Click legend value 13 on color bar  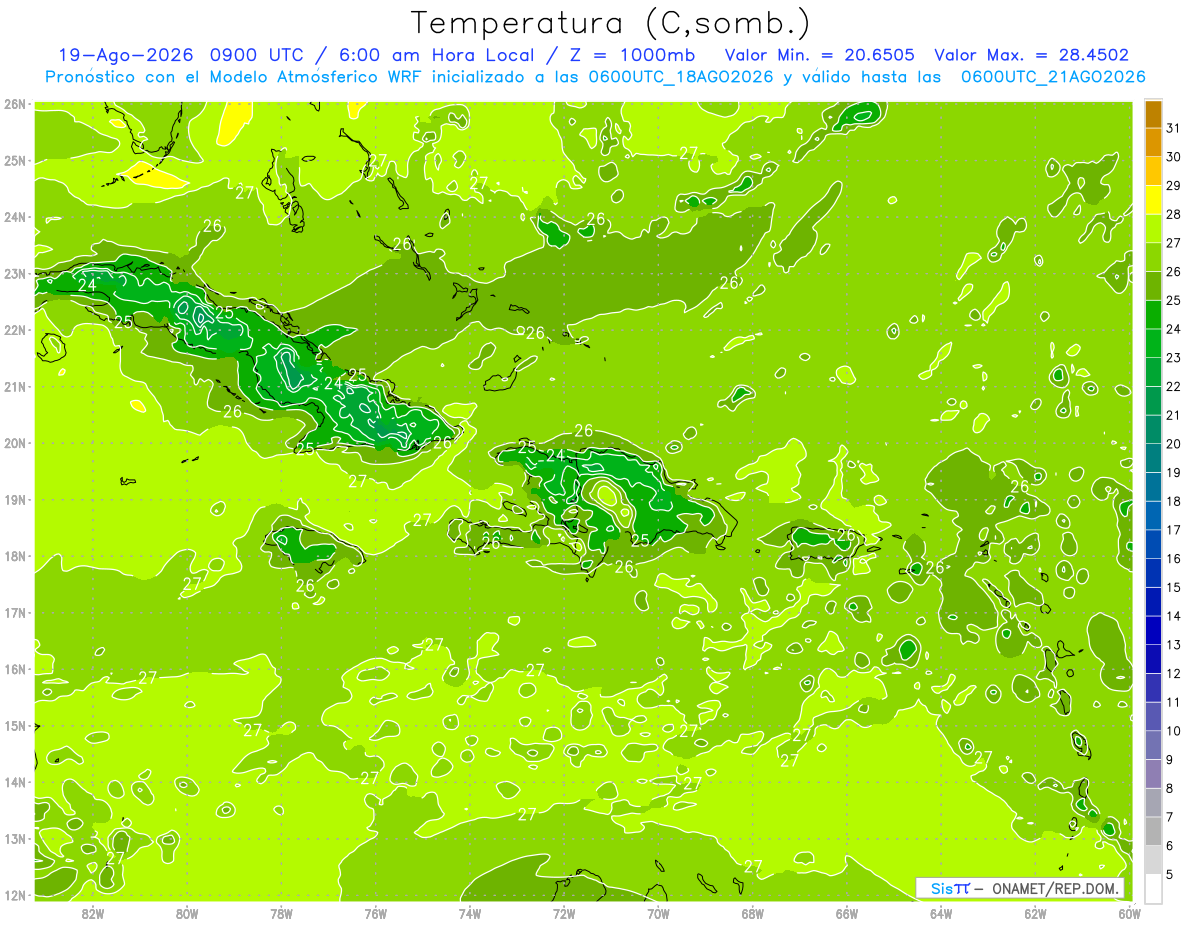(x=1174, y=645)
